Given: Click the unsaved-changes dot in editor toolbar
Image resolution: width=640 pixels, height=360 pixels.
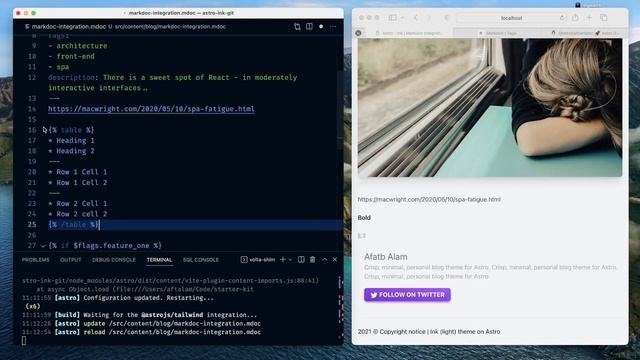Looking at the screenshot, I should [x=321, y=27].
